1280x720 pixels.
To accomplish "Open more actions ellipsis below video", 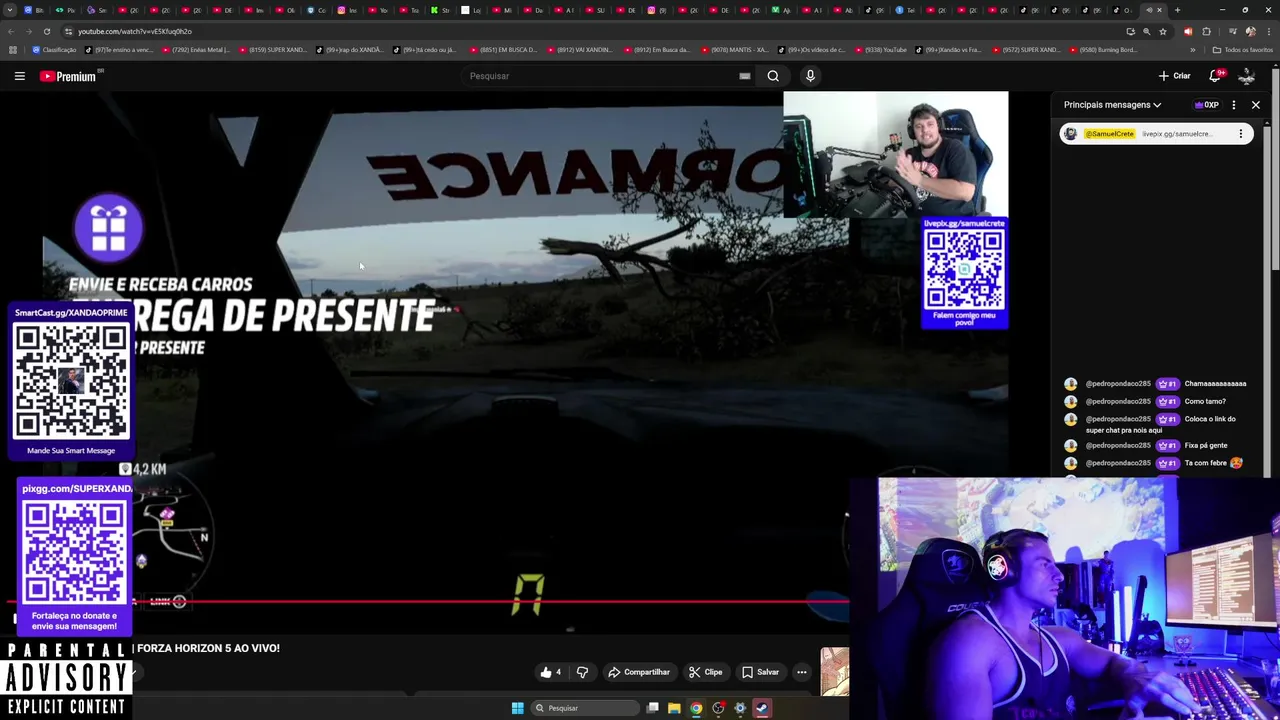I will pos(801,672).
